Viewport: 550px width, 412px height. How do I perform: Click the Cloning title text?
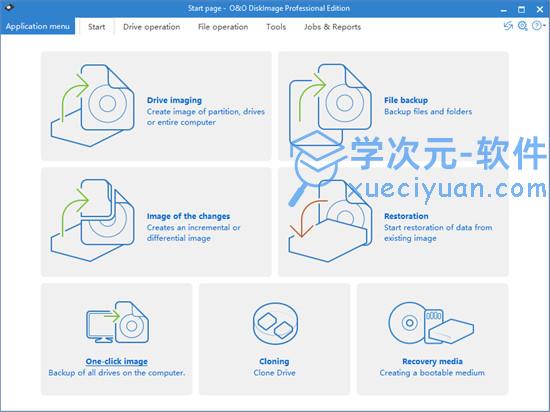(274, 361)
